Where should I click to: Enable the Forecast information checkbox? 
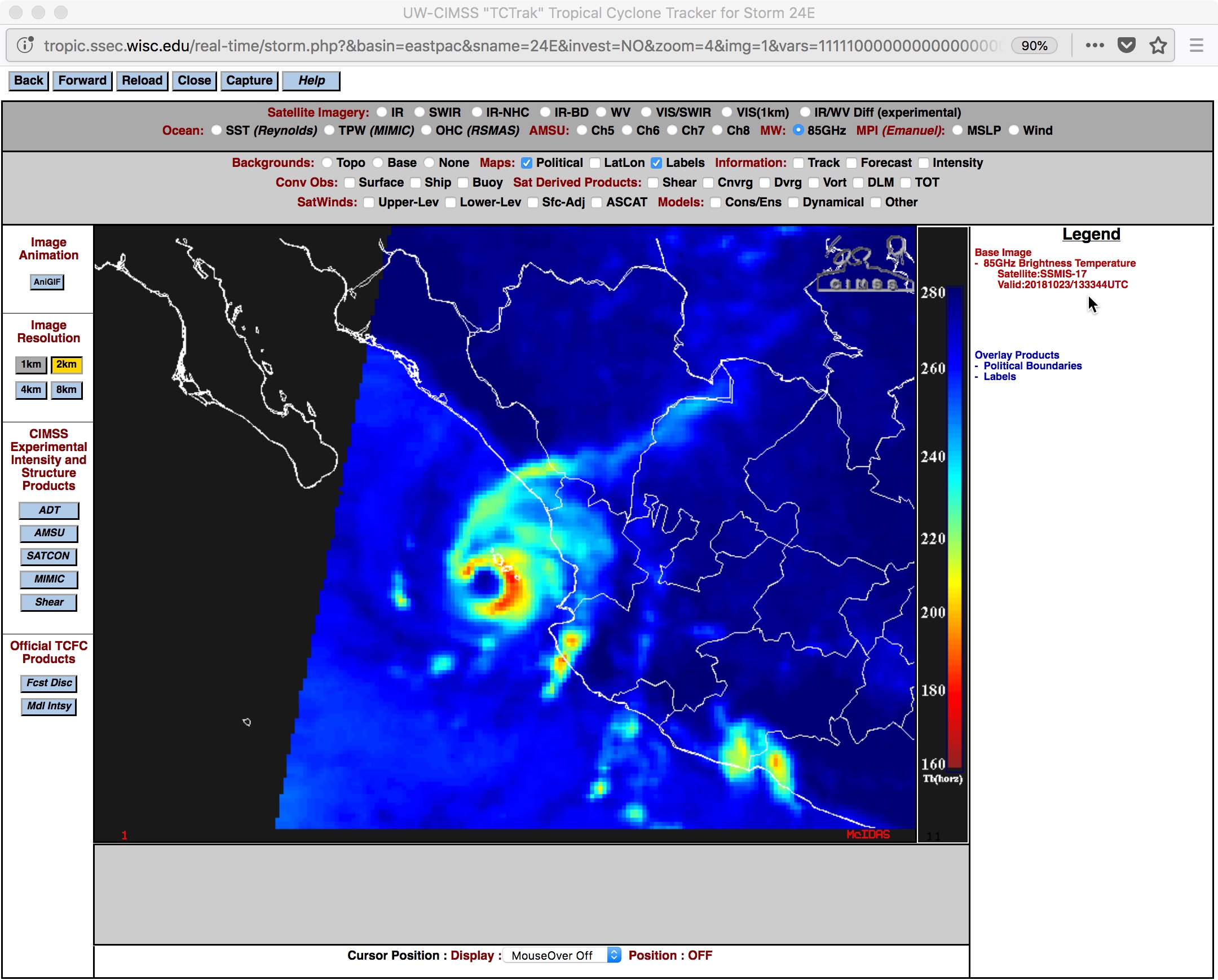pyautogui.click(x=851, y=163)
